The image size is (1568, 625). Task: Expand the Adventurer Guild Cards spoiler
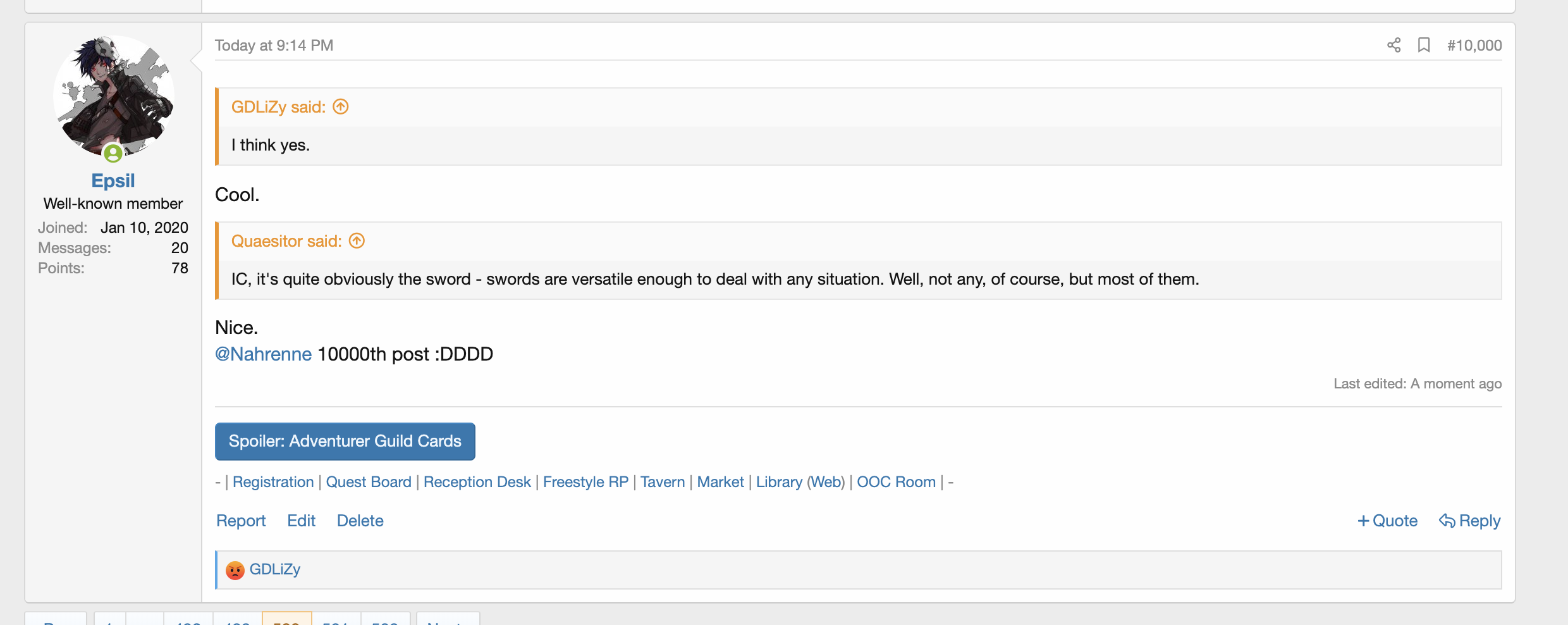coord(345,441)
